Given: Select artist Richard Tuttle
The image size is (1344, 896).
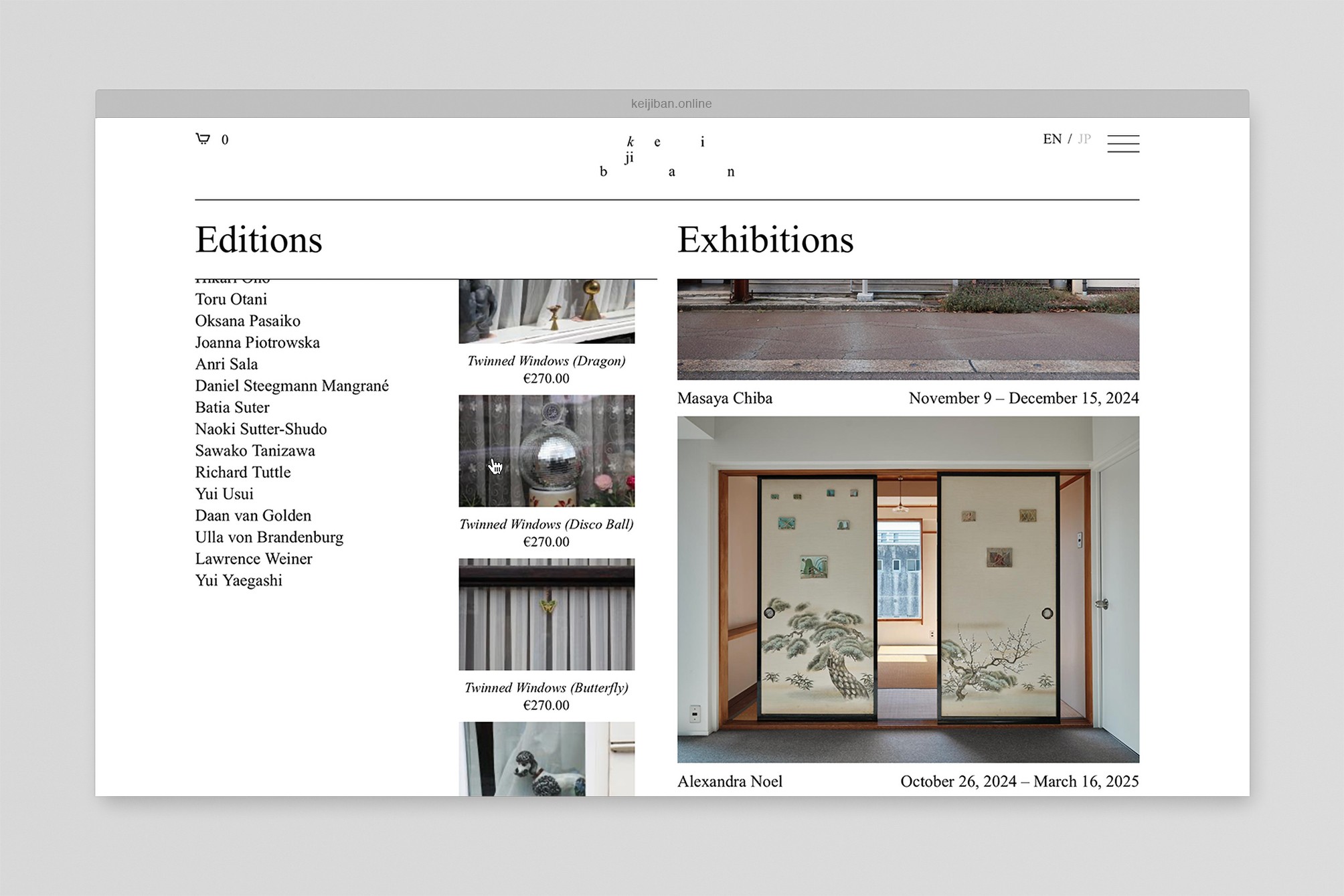Looking at the screenshot, I should pos(242,472).
